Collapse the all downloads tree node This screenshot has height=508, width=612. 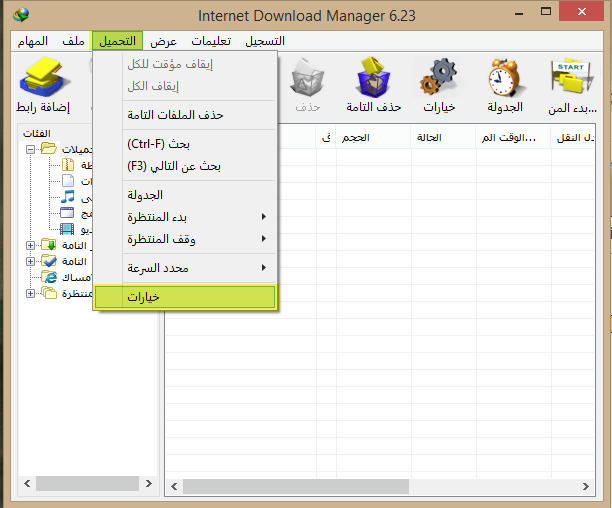pos(30,149)
